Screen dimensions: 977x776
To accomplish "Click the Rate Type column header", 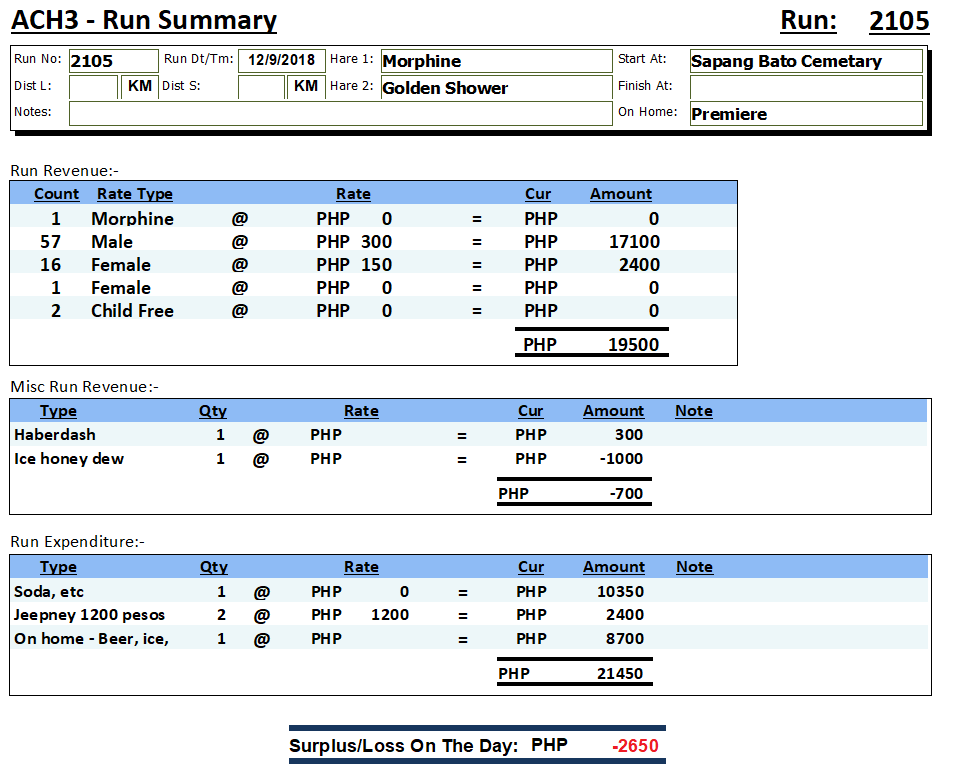I will [x=135, y=194].
